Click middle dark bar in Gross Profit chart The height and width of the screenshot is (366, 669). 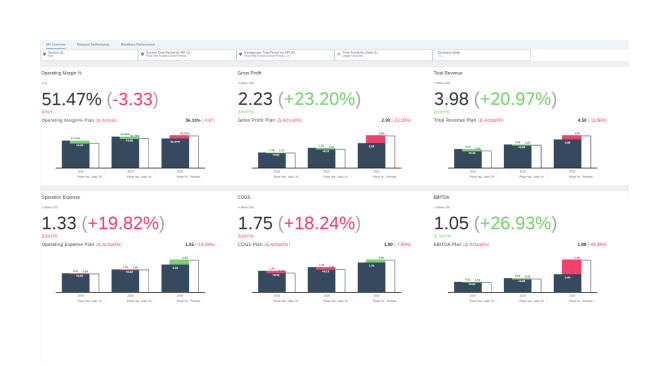coord(321,159)
